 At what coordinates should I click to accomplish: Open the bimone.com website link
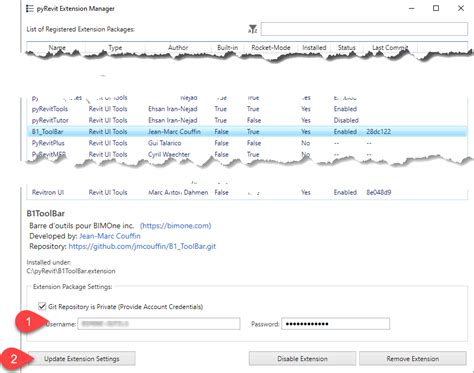click(175, 226)
